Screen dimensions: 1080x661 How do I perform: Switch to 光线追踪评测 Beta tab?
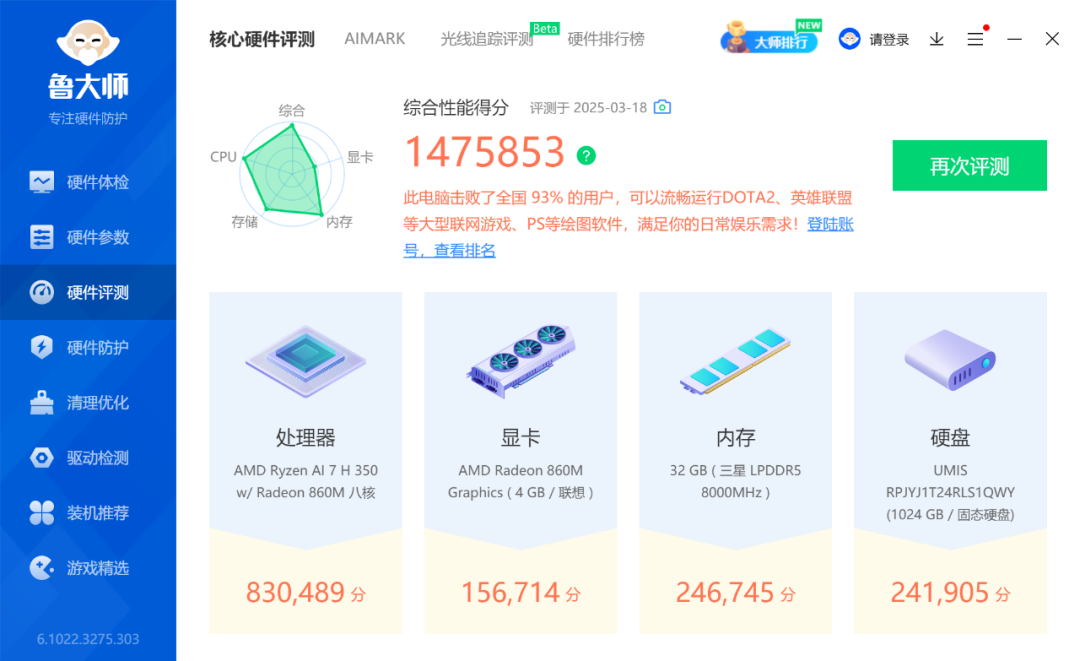click(487, 39)
